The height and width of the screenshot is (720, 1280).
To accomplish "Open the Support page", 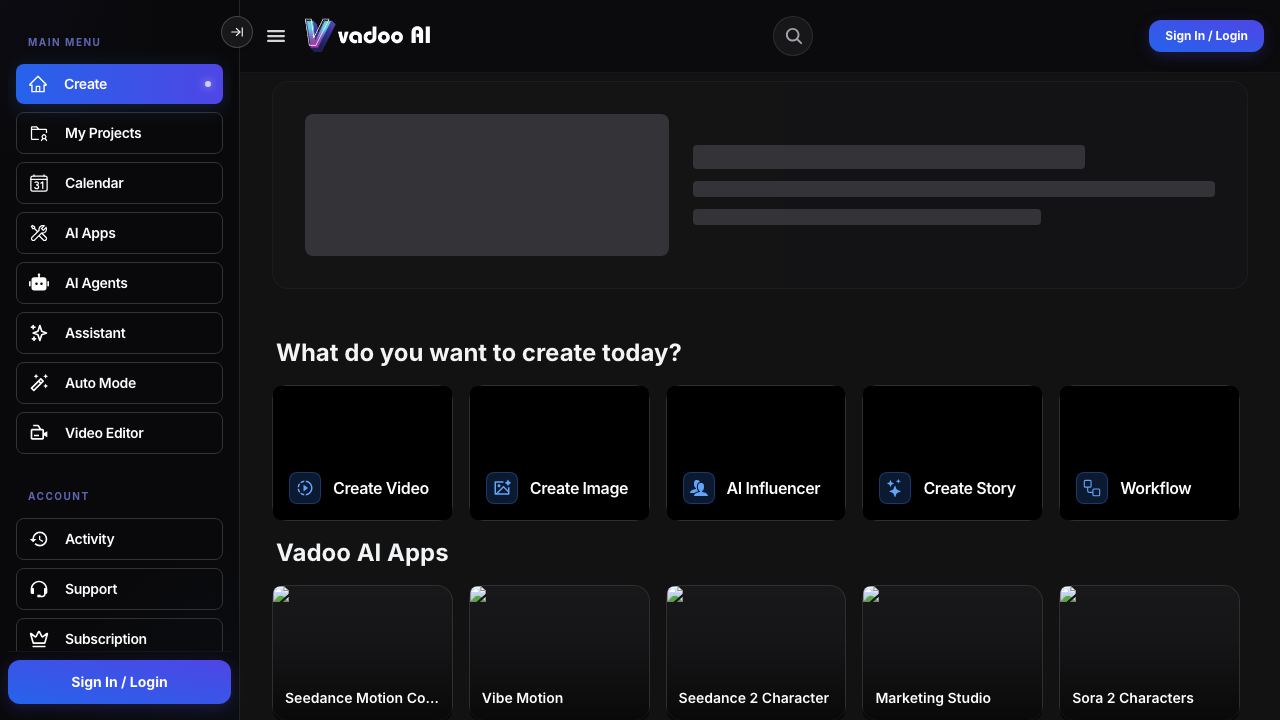I will pyautogui.click(x=119, y=589).
